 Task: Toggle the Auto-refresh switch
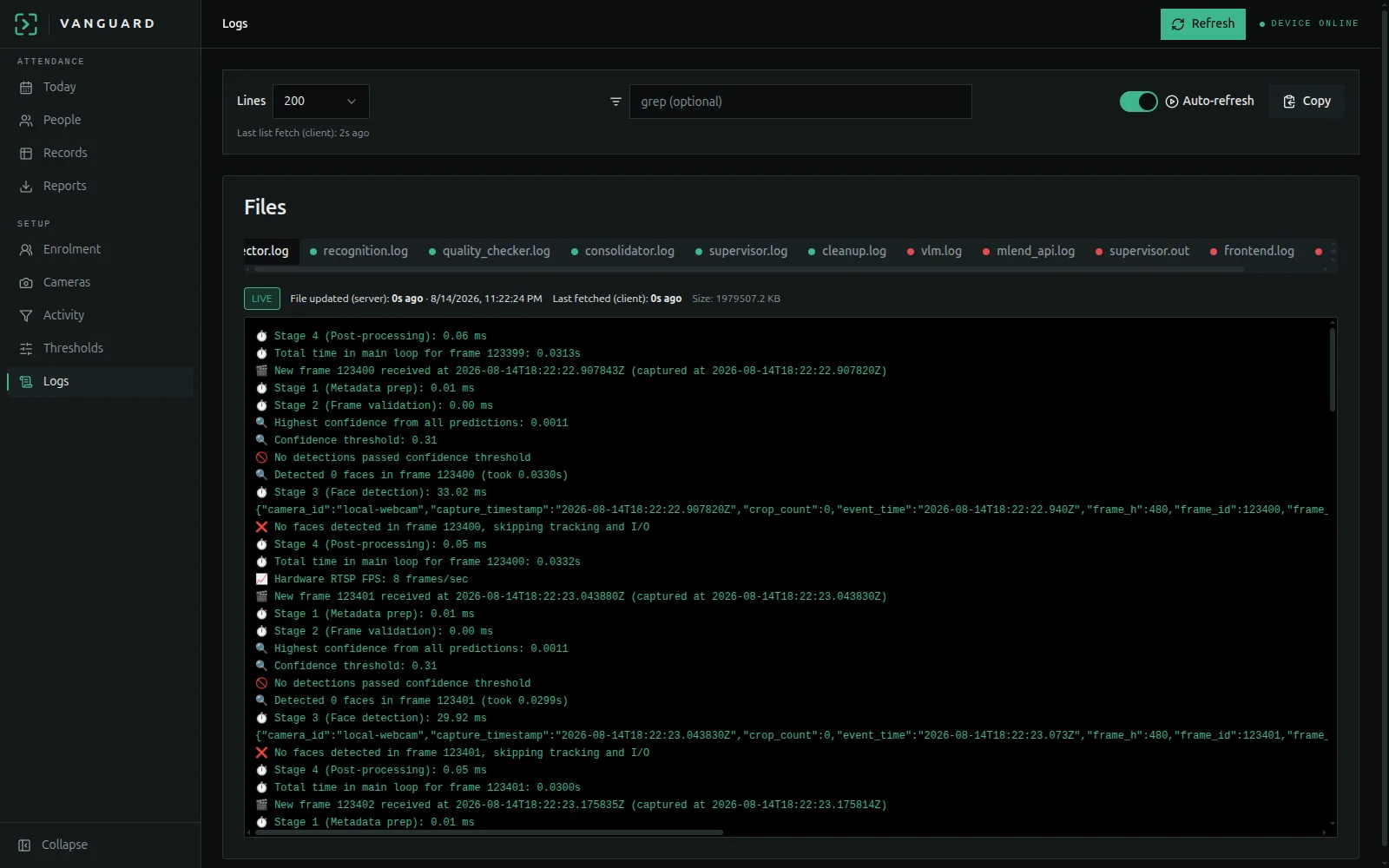(1139, 102)
